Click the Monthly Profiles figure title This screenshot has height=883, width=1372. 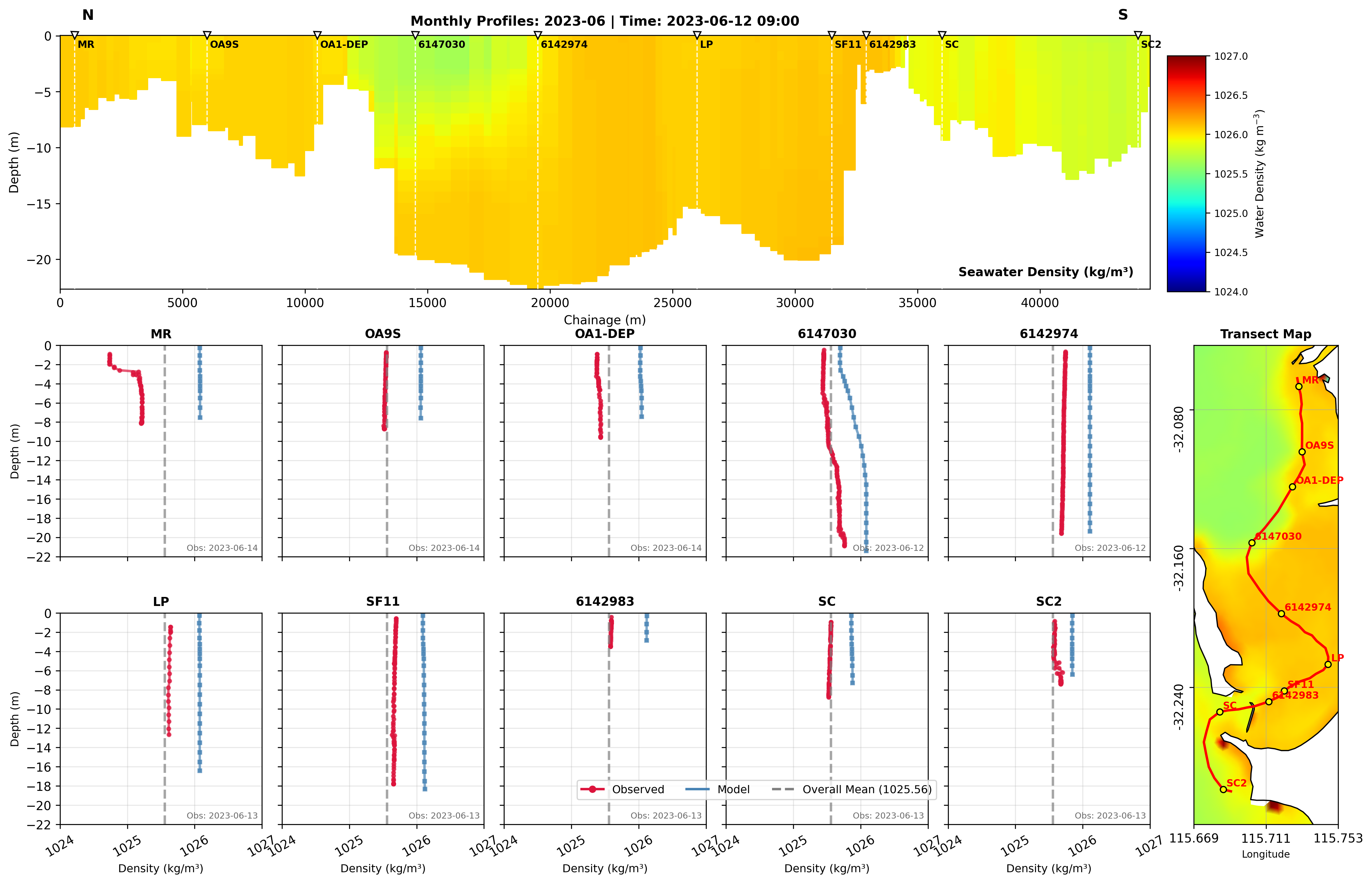tap(604, 21)
